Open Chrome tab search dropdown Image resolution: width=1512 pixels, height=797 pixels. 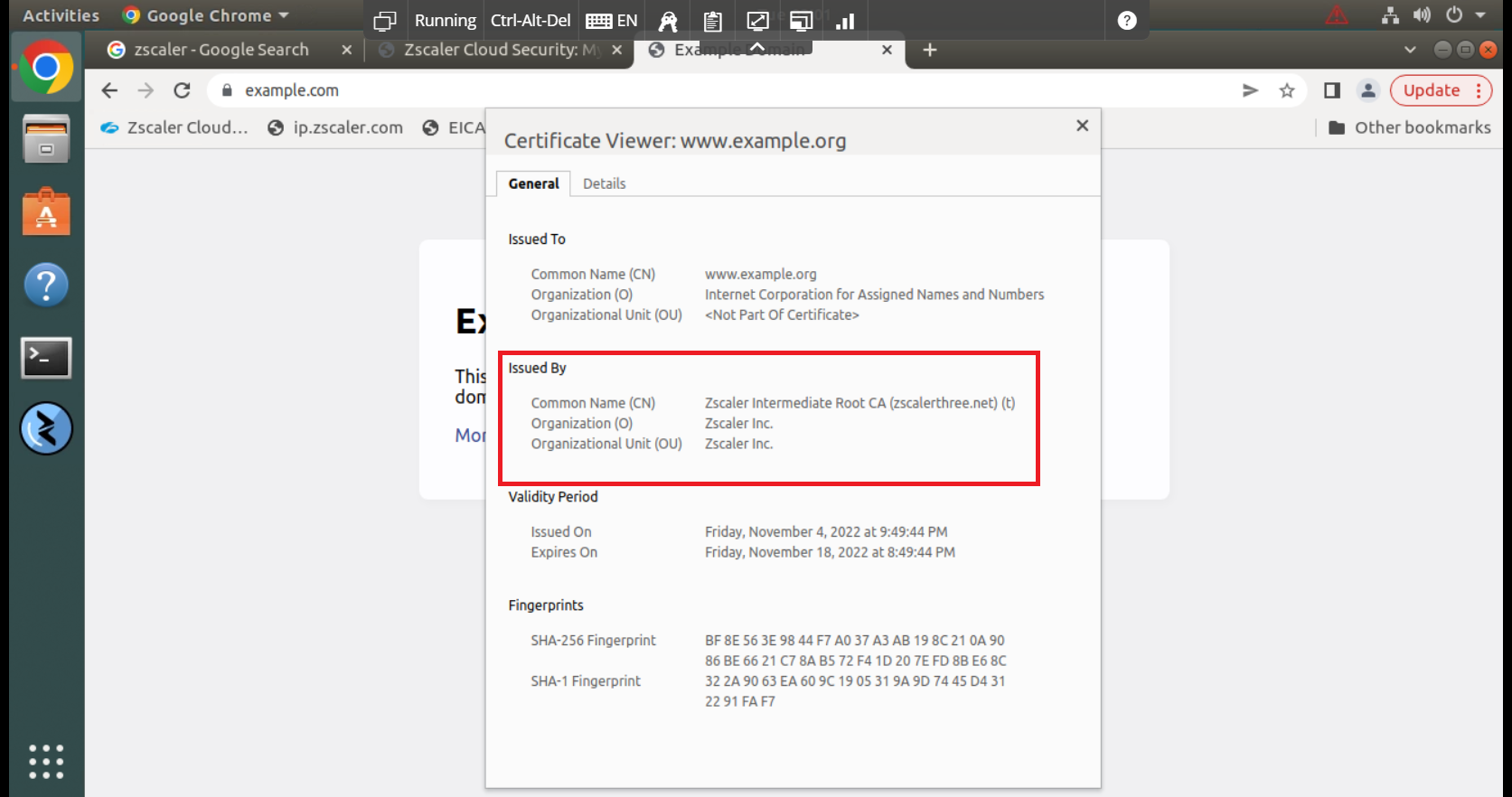[1410, 50]
